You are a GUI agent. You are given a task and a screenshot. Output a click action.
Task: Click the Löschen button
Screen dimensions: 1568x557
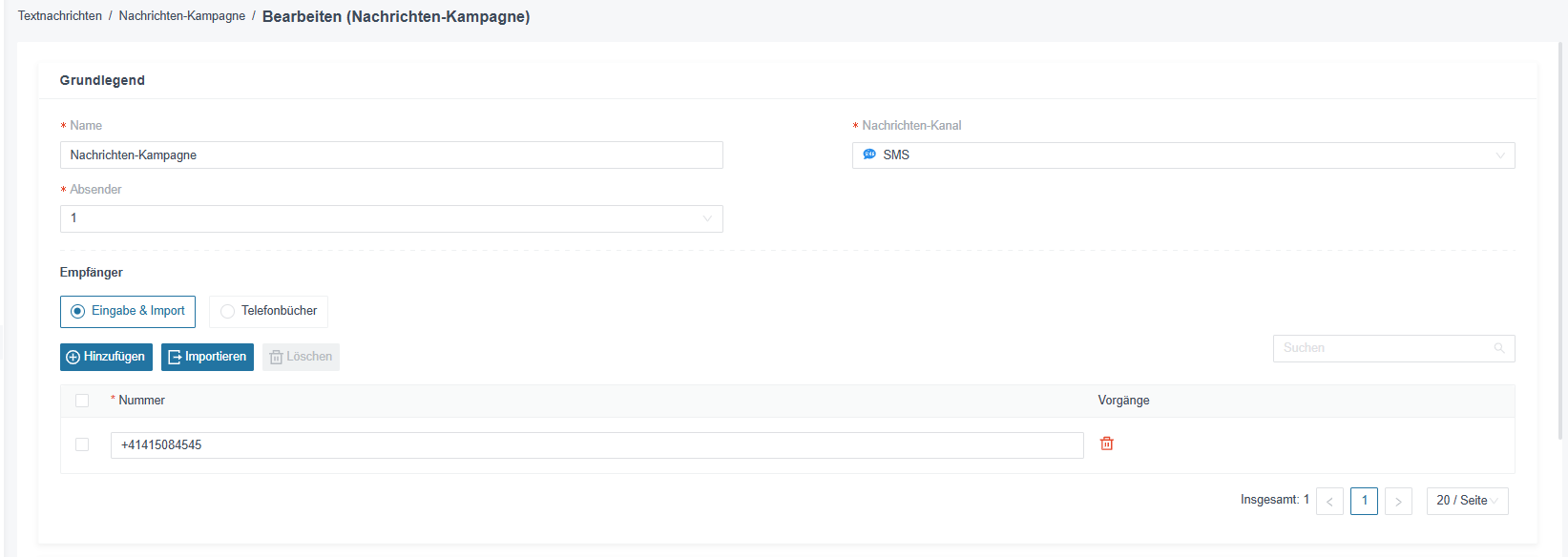(x=301, y=357)
